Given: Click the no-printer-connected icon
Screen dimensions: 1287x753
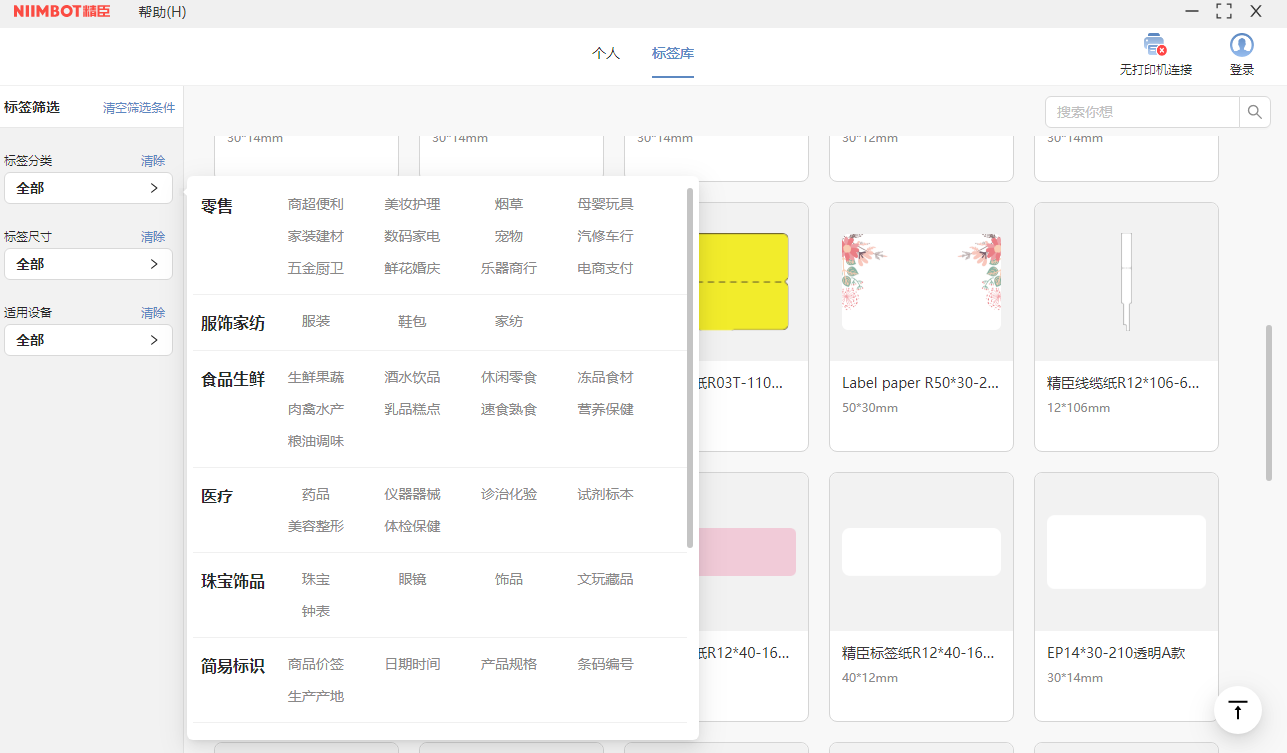Looking at the screenshot, I should tap(1155, 46).
